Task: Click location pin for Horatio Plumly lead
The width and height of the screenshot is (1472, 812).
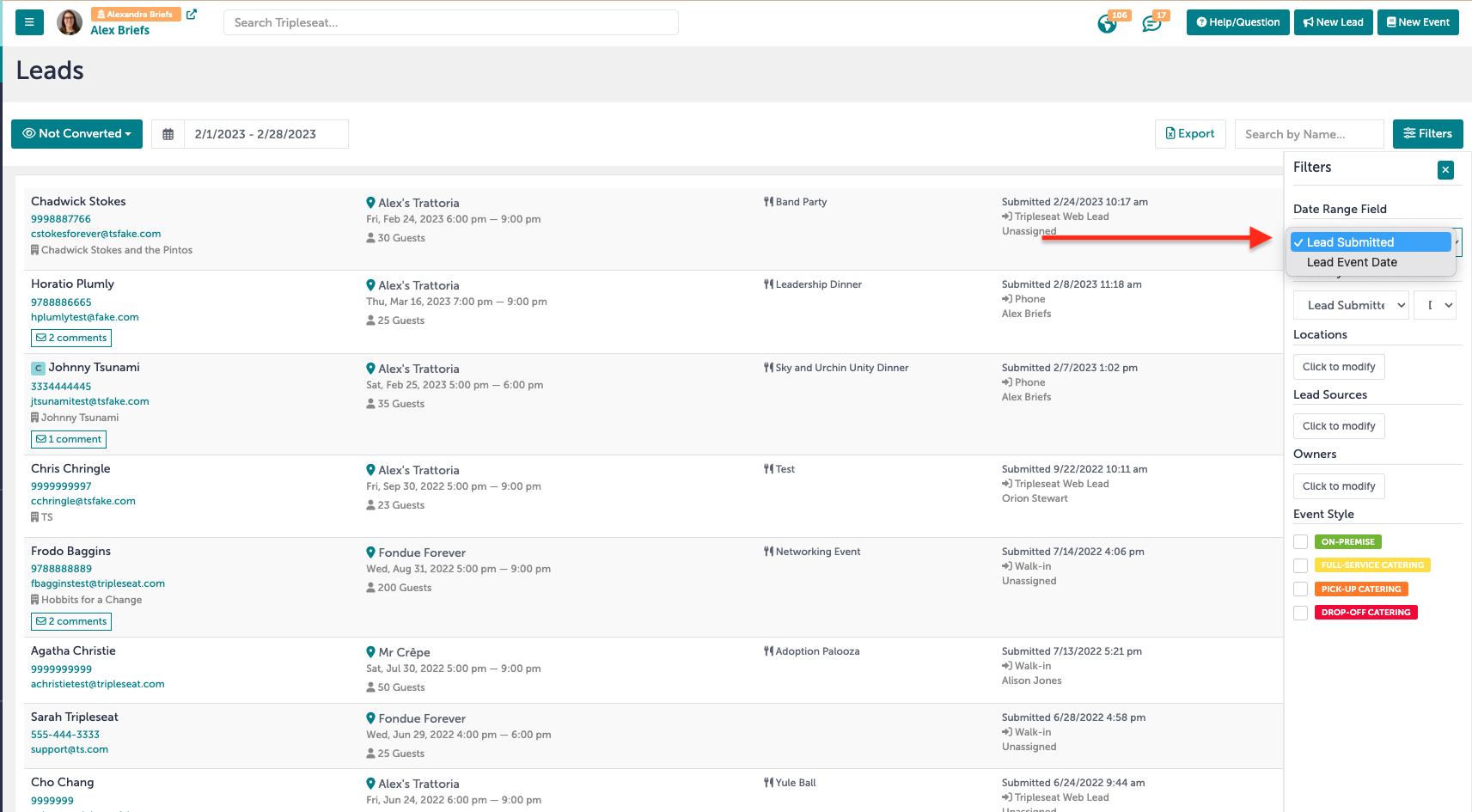Action: pyautogui.click(x=370, y=285)
